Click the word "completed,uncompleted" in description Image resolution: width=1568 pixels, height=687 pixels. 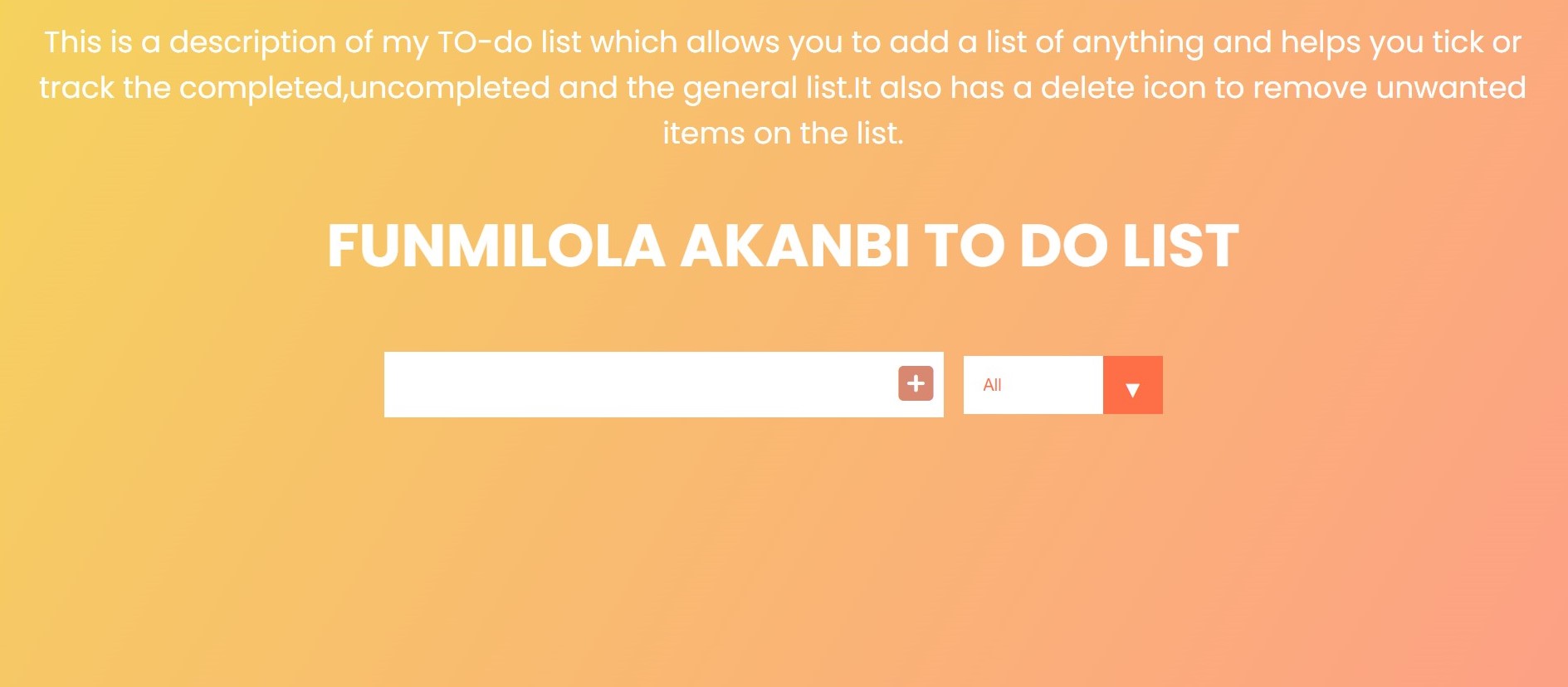(364, 88)
